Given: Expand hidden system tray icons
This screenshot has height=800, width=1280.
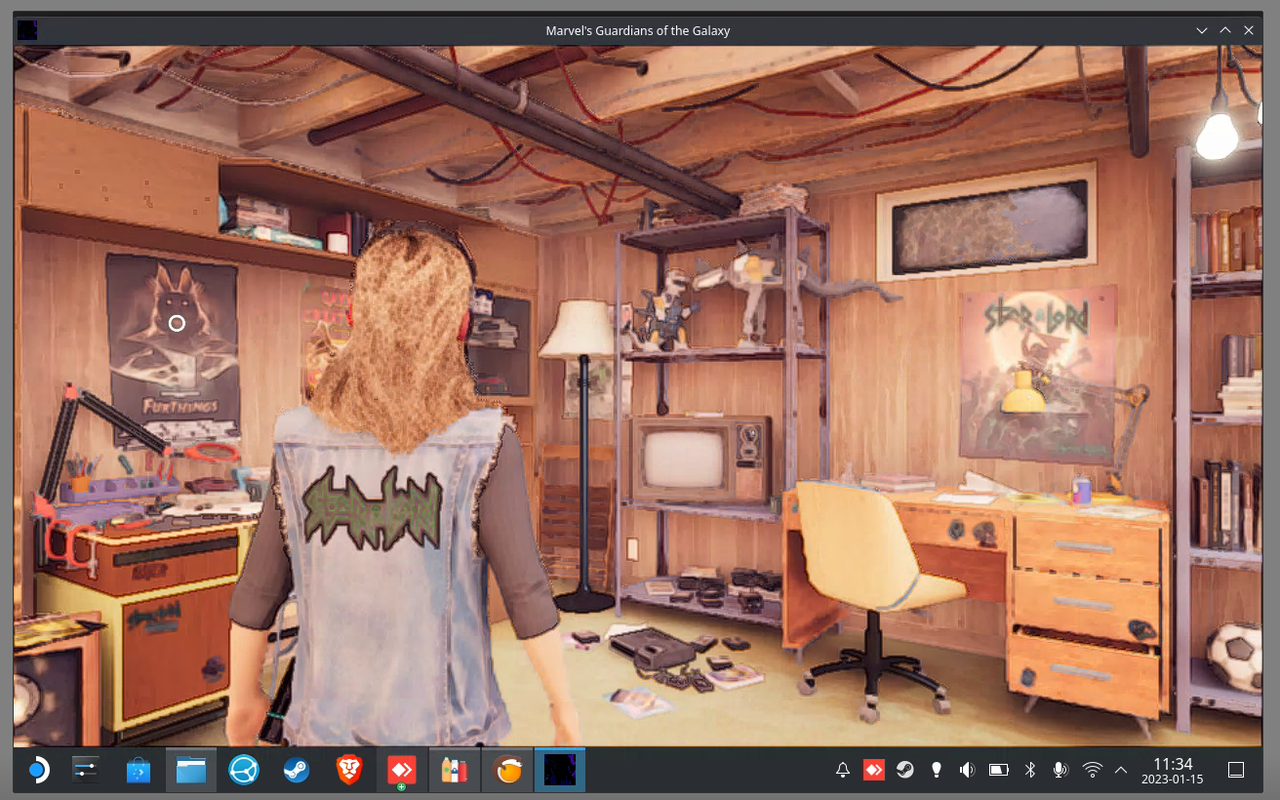Looking at the screenshot, I should tap(1121, 770).
